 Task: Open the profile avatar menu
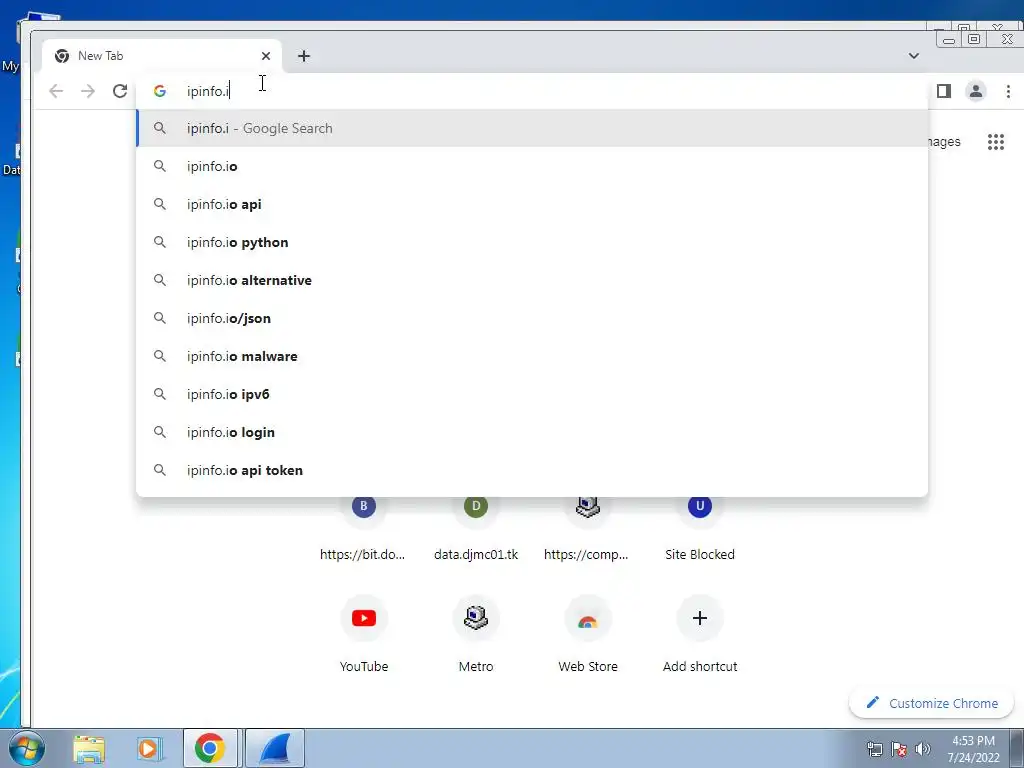point(976,91)
